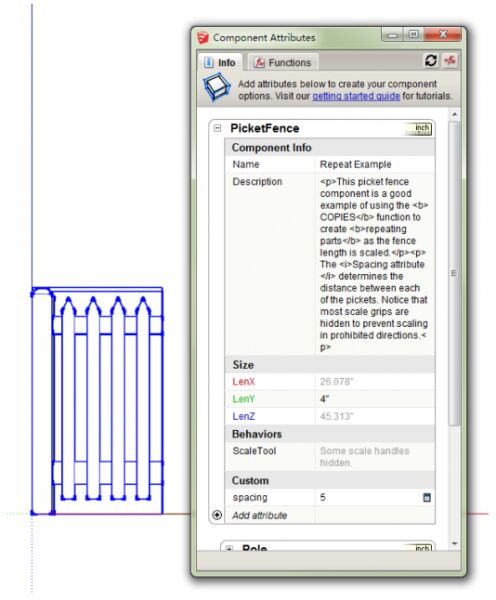Click the add attribute plus icon
Screen dimensions: 496x600
(x=217, y=515)
